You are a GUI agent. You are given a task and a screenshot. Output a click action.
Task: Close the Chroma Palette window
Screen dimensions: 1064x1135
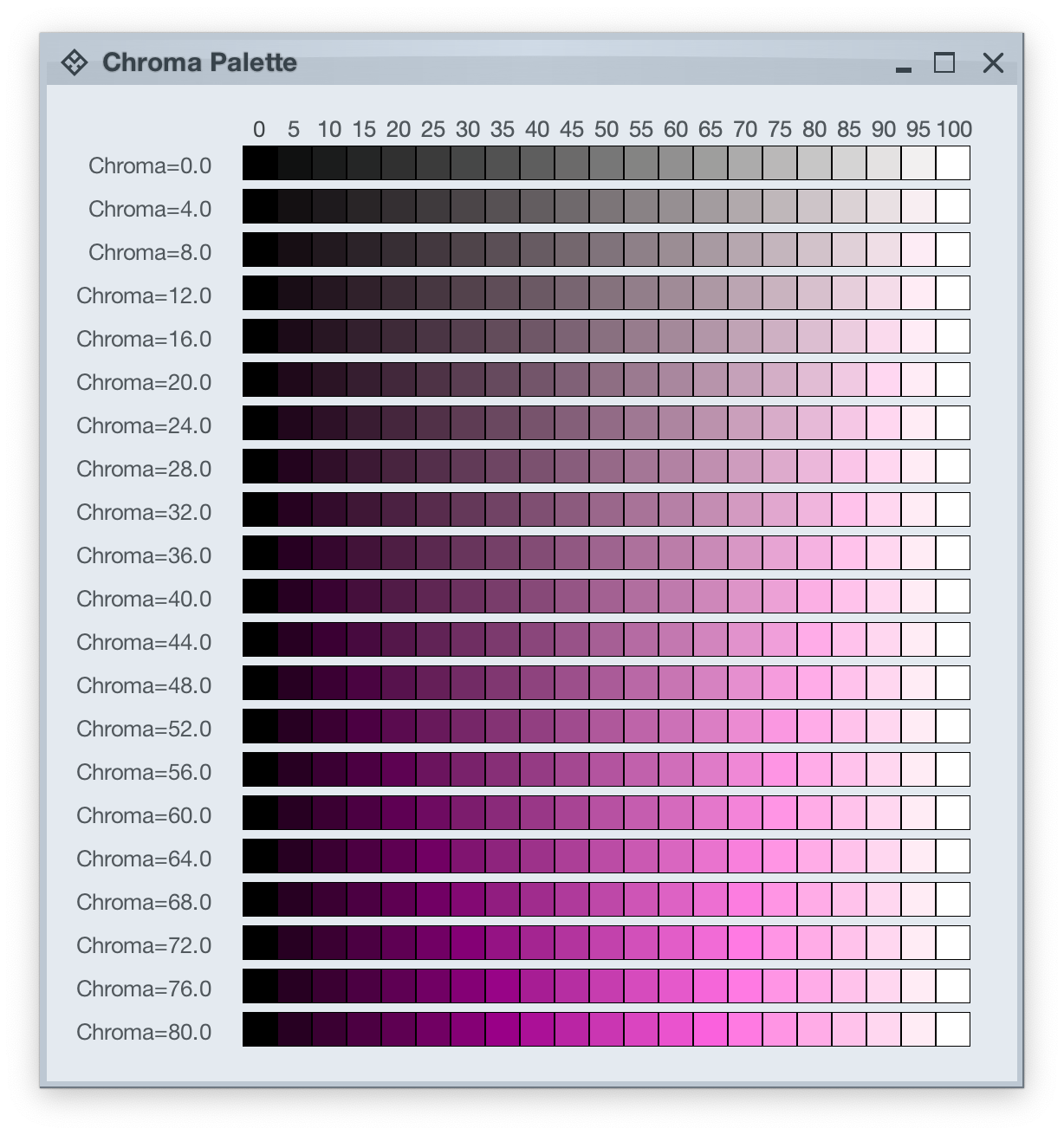click(x=994, y=62)
